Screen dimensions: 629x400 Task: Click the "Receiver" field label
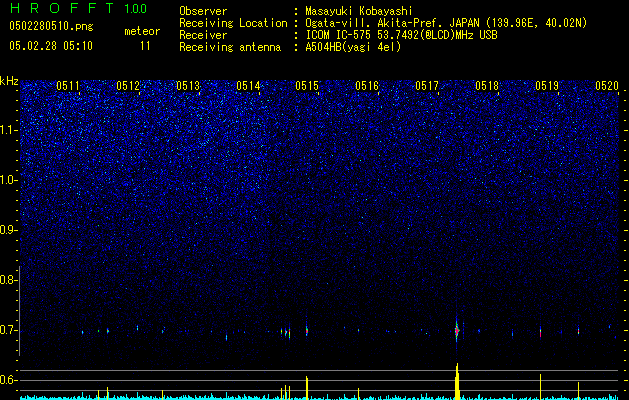pos(203,35)
